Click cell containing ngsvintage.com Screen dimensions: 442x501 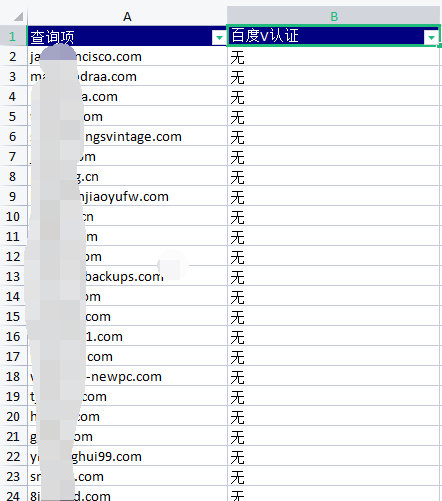(x=127, y=136)
